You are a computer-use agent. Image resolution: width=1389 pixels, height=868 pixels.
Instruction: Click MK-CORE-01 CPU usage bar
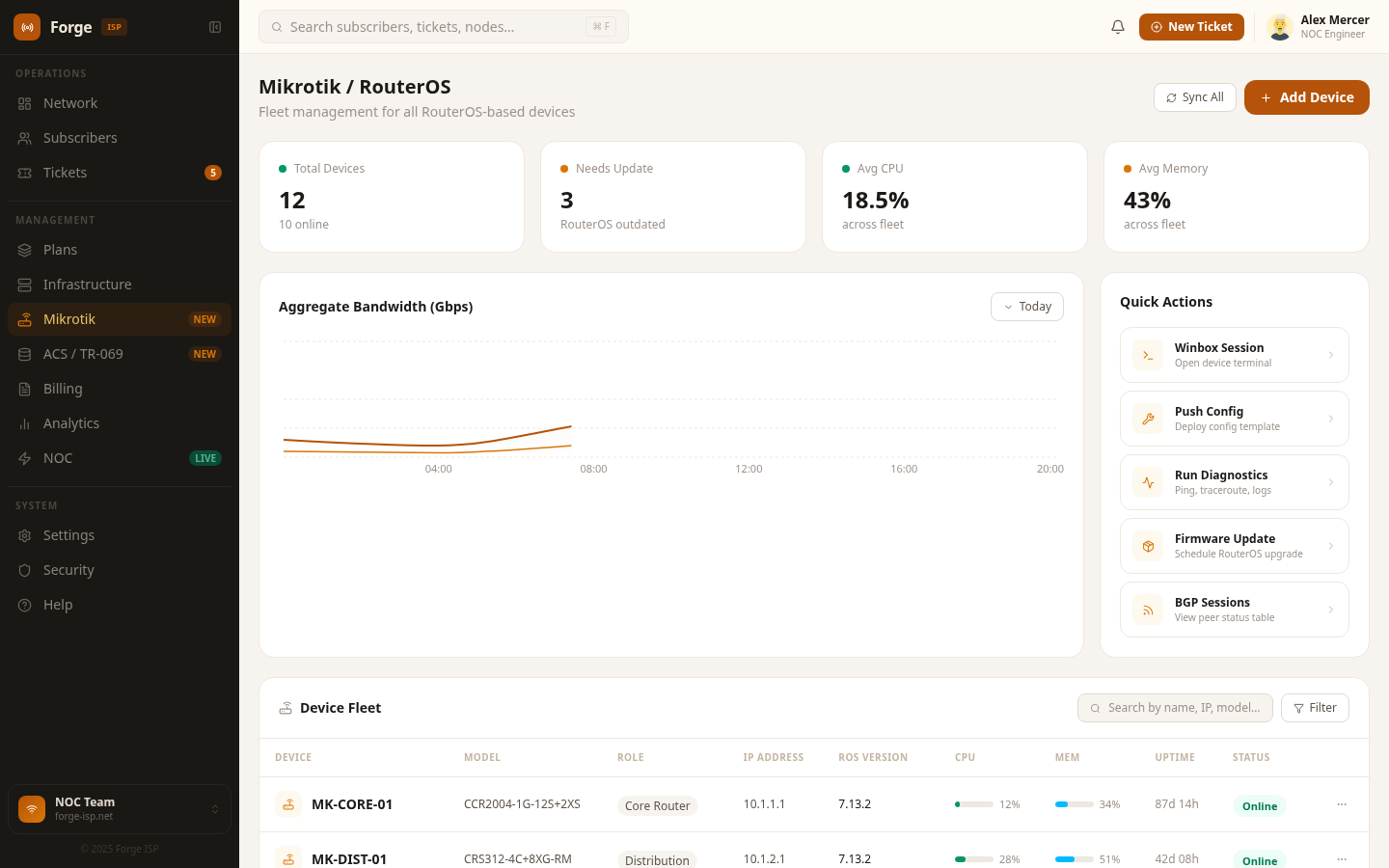coord(974,804)
